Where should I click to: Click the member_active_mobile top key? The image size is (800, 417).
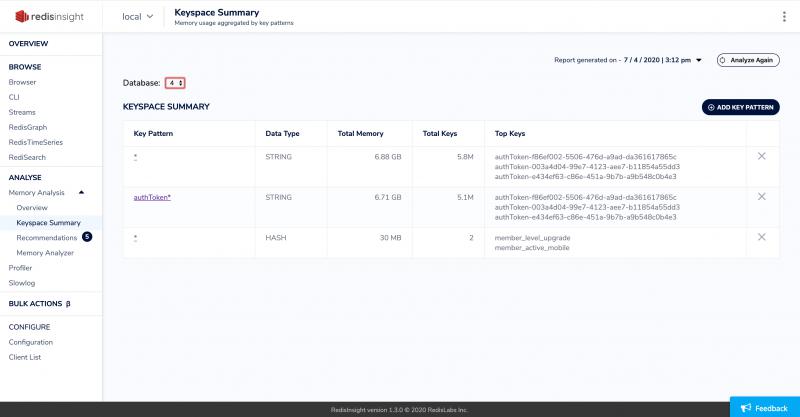[532, 248]
